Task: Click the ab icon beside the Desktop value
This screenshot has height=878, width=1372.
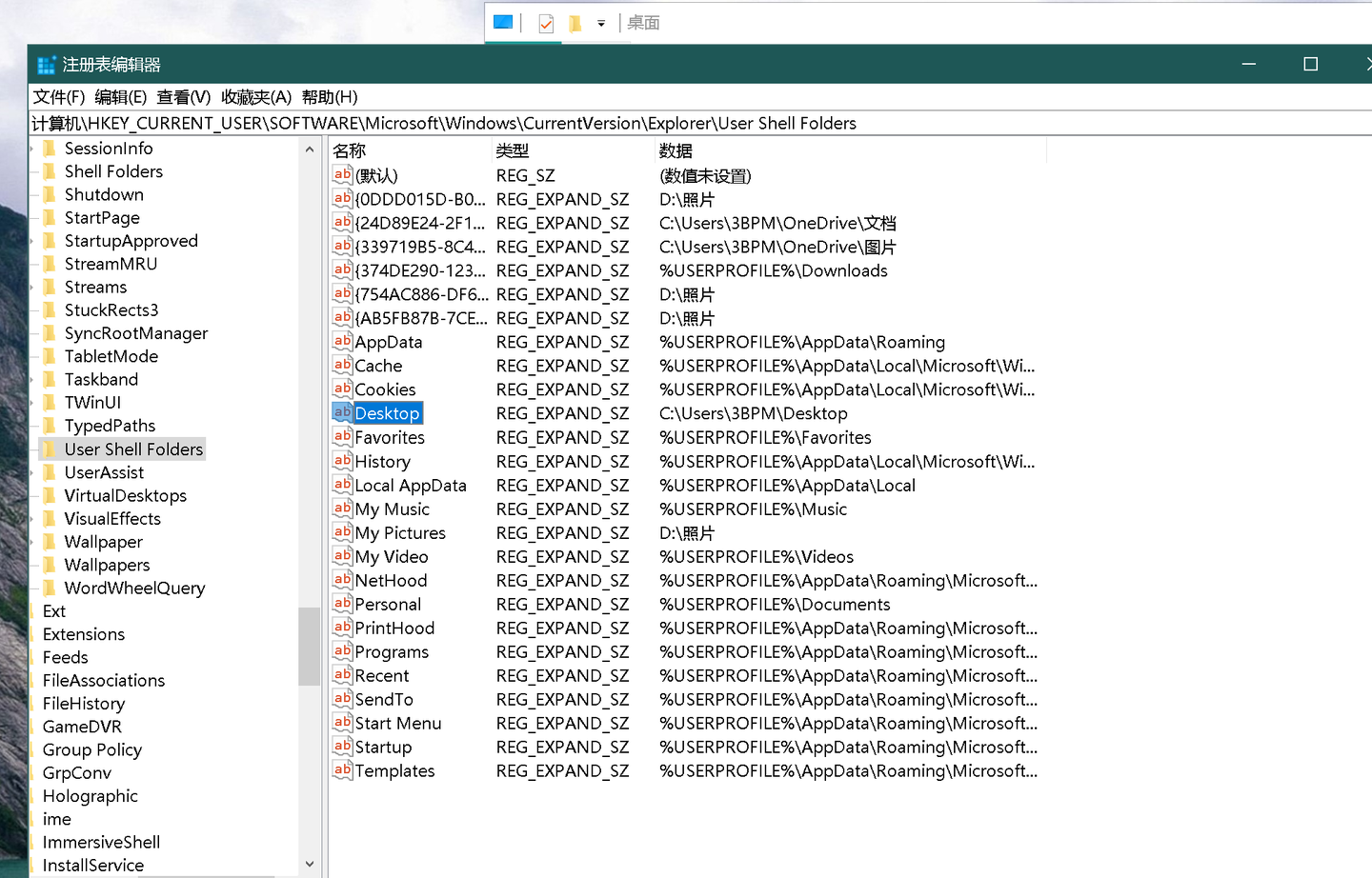Action: 342,413
